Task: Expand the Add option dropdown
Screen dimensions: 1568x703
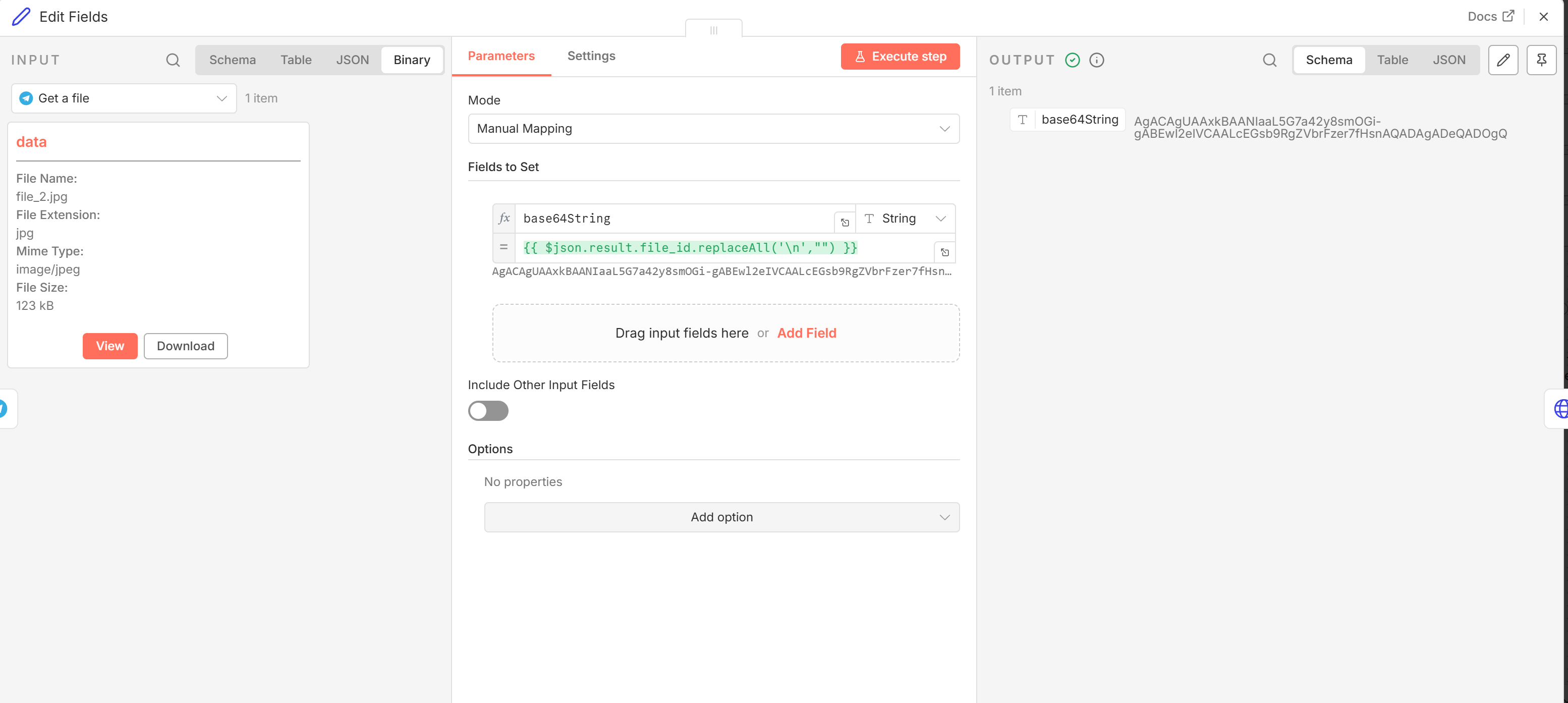Action: [x=721, y=517]
